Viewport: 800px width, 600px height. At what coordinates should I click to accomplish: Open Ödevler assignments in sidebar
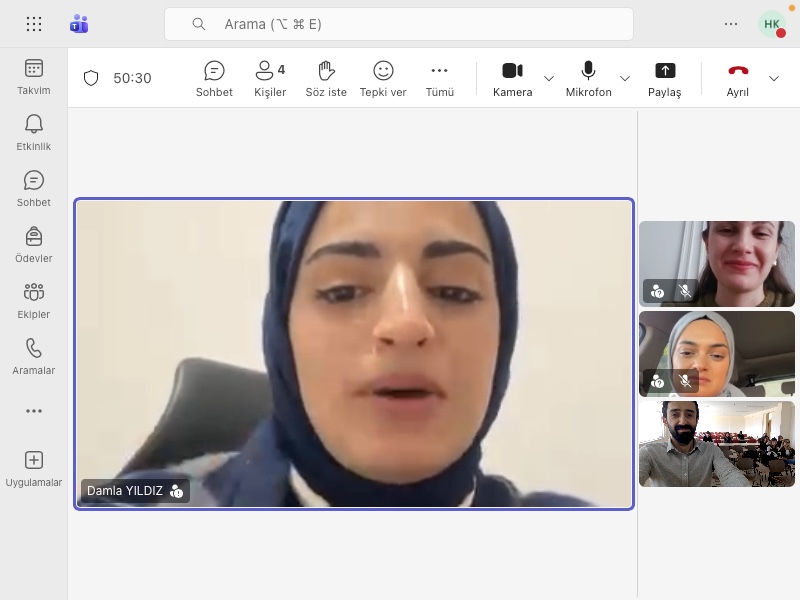(x=33, y=244)
